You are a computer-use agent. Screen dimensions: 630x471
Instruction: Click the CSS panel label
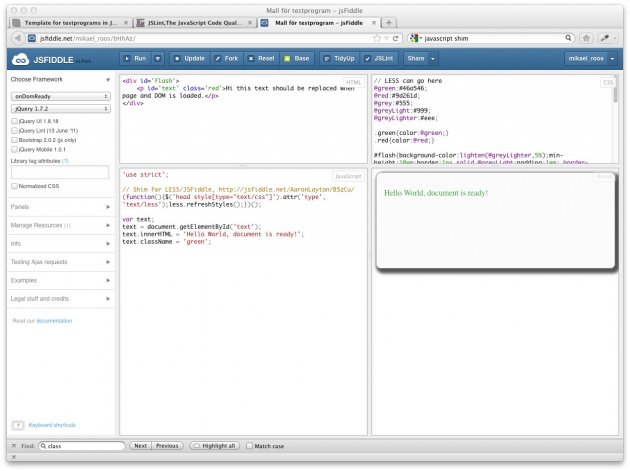click(x=608, y=82)
